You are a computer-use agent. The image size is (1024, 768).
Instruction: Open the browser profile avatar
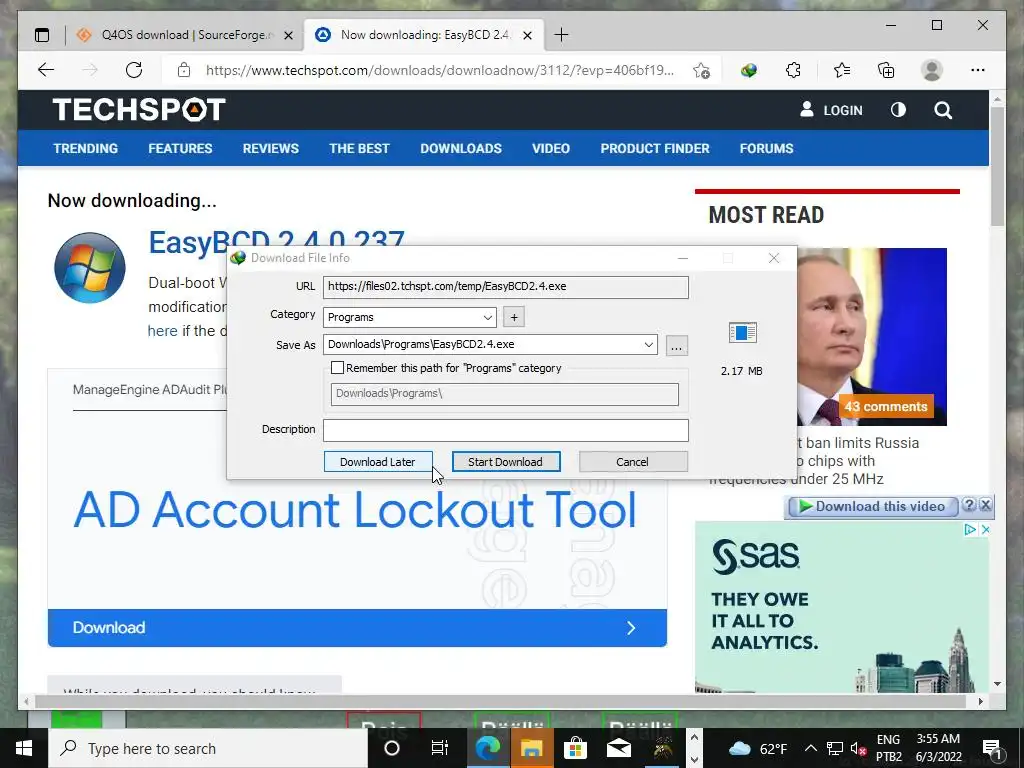(x=932, y=70)
